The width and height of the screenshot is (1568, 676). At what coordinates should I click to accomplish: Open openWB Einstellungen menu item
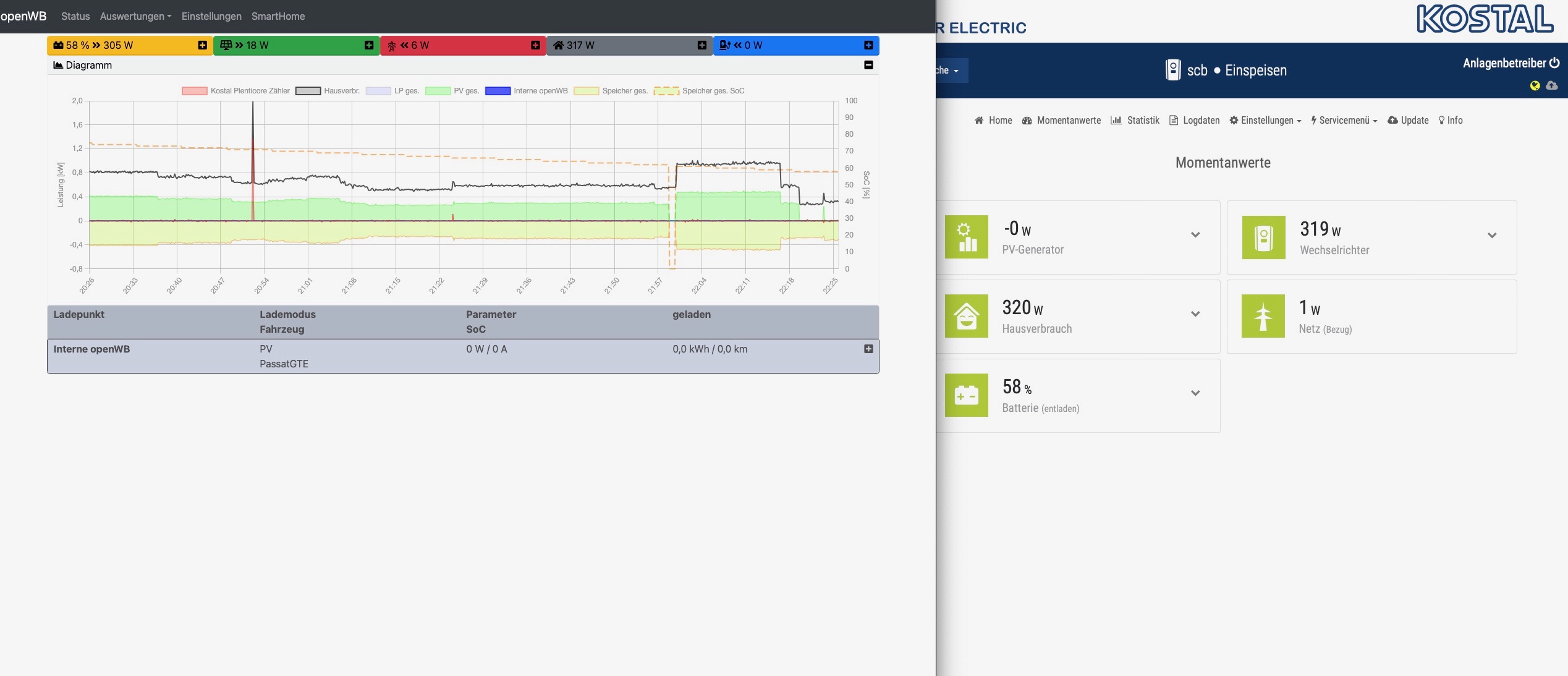click(x=211, y=16)
